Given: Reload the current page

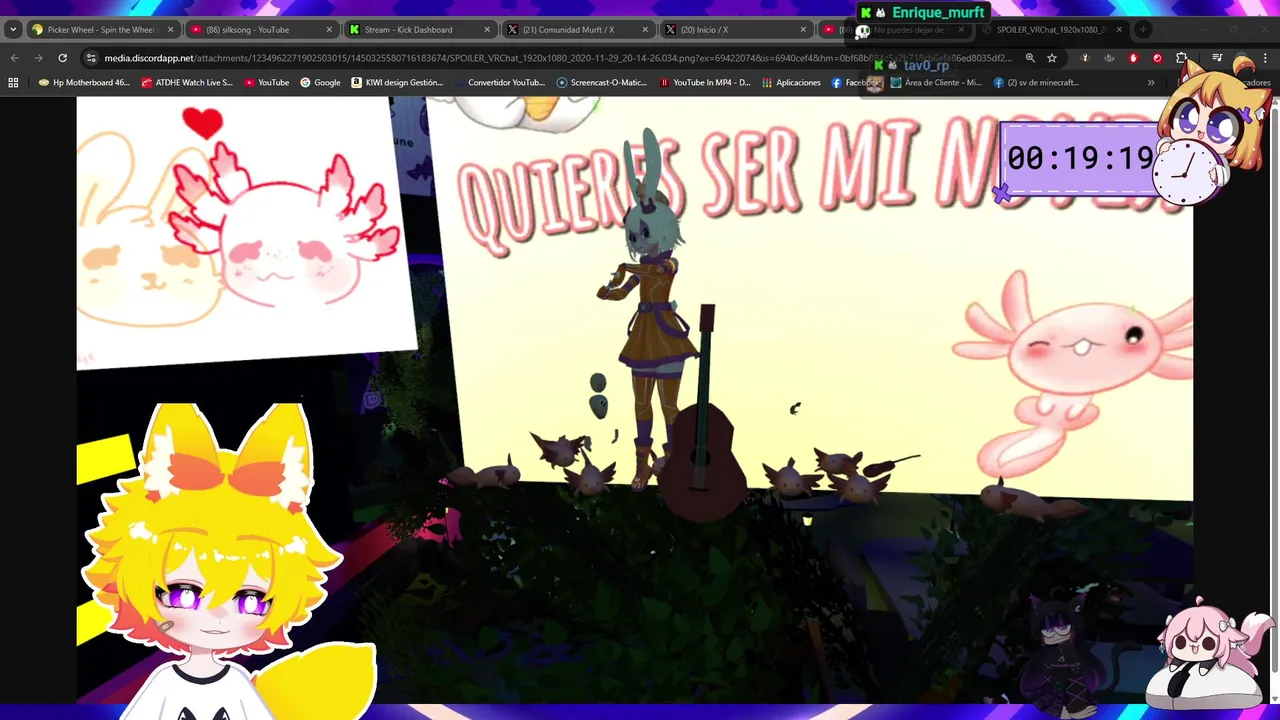Looking at the screenshot, I should (63, 58).
